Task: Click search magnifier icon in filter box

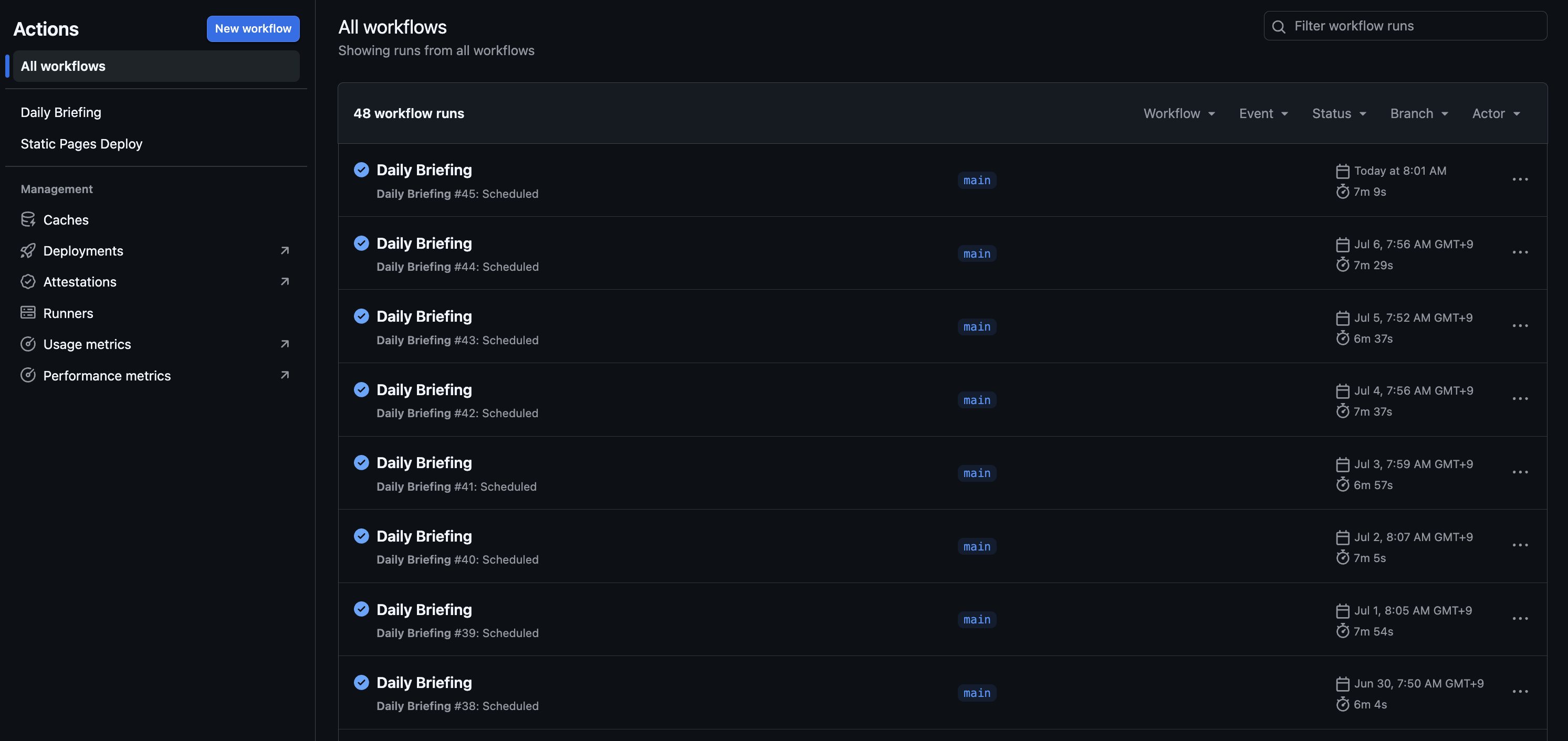Action: point(1278,26)
